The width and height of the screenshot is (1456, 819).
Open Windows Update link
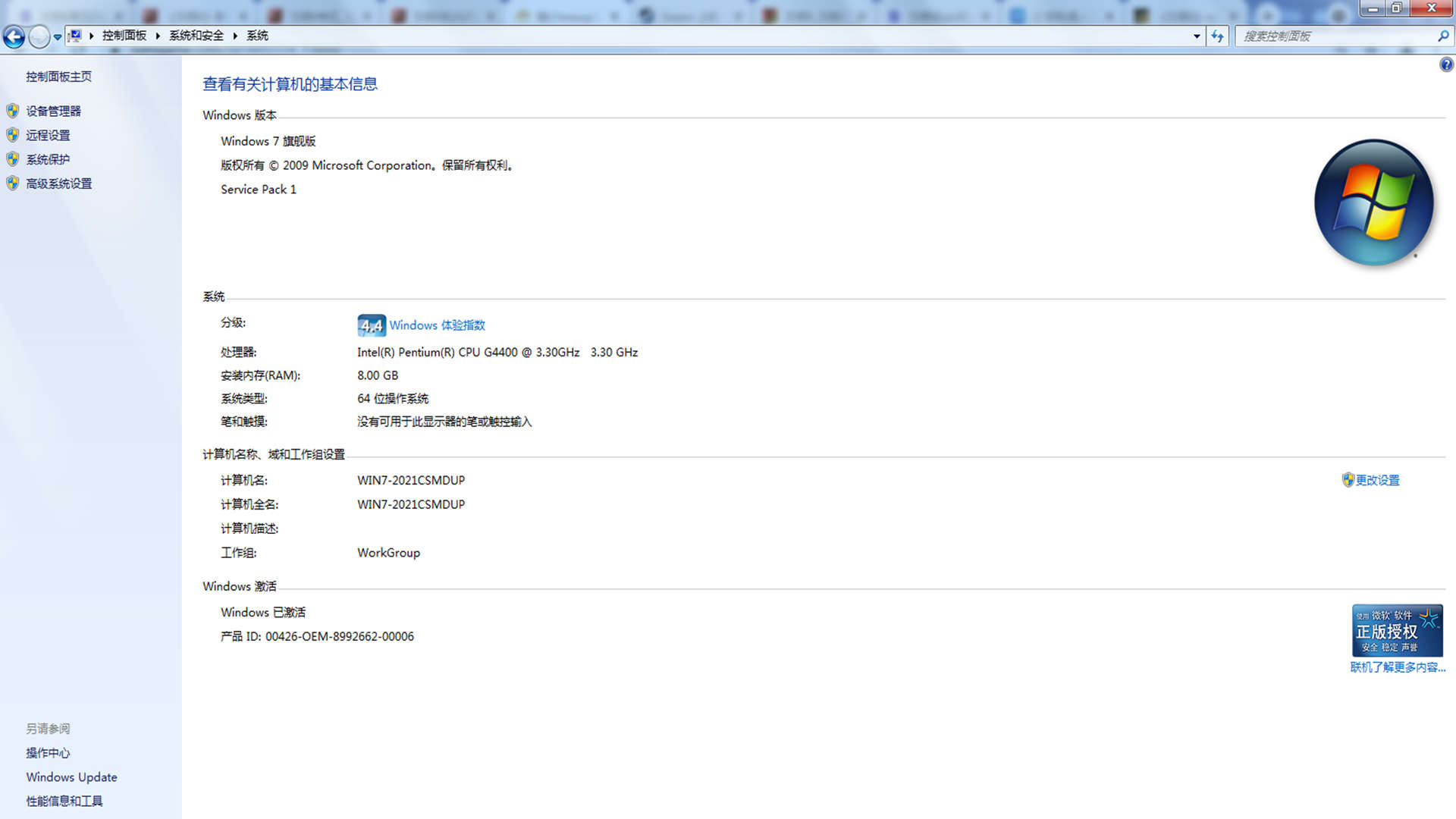71,777
